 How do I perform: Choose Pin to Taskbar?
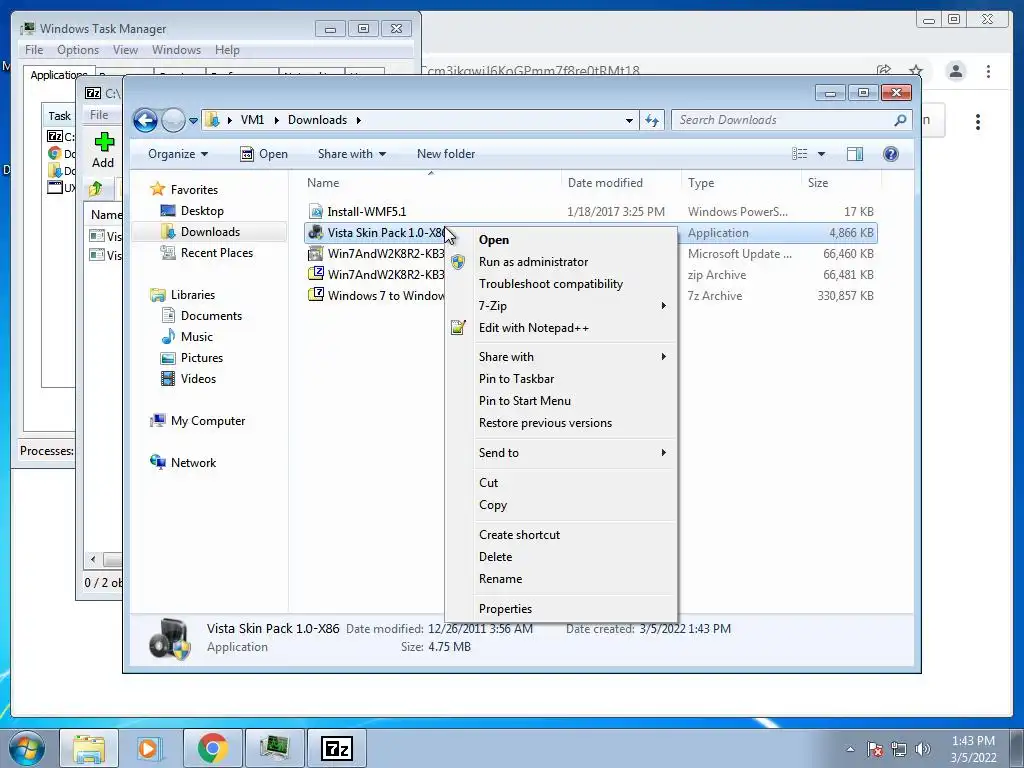(x=560, y=379)
